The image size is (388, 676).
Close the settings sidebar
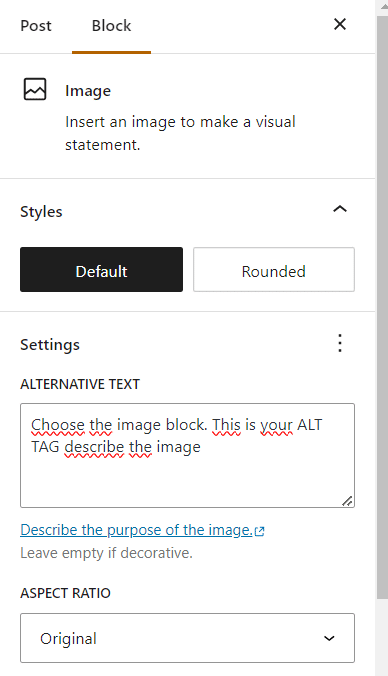point(340,24)
